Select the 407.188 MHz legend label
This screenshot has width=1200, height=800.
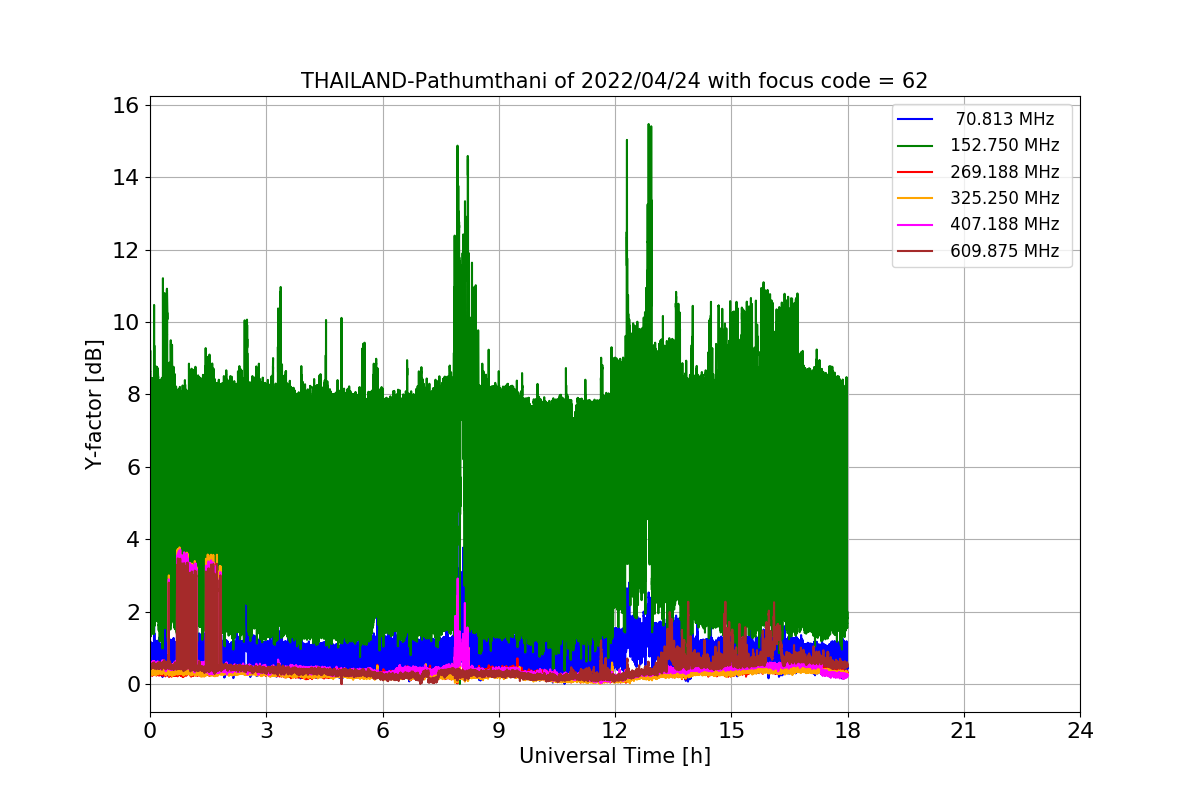[x=1005, y=224]
